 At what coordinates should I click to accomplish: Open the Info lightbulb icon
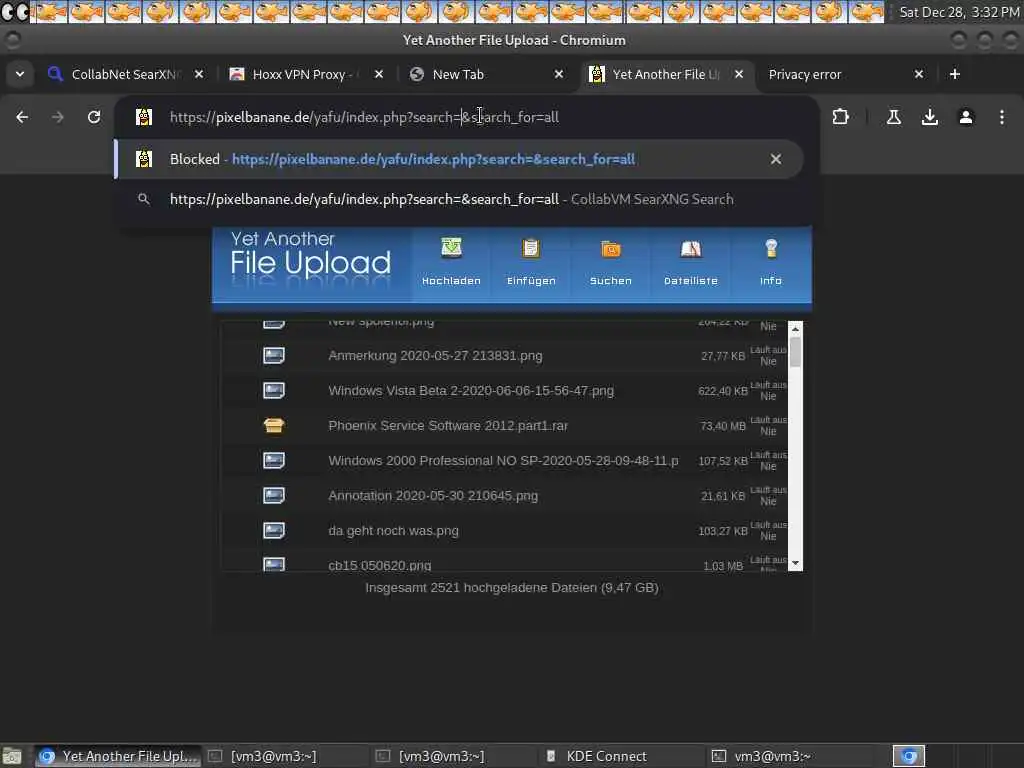click(771, 248)
